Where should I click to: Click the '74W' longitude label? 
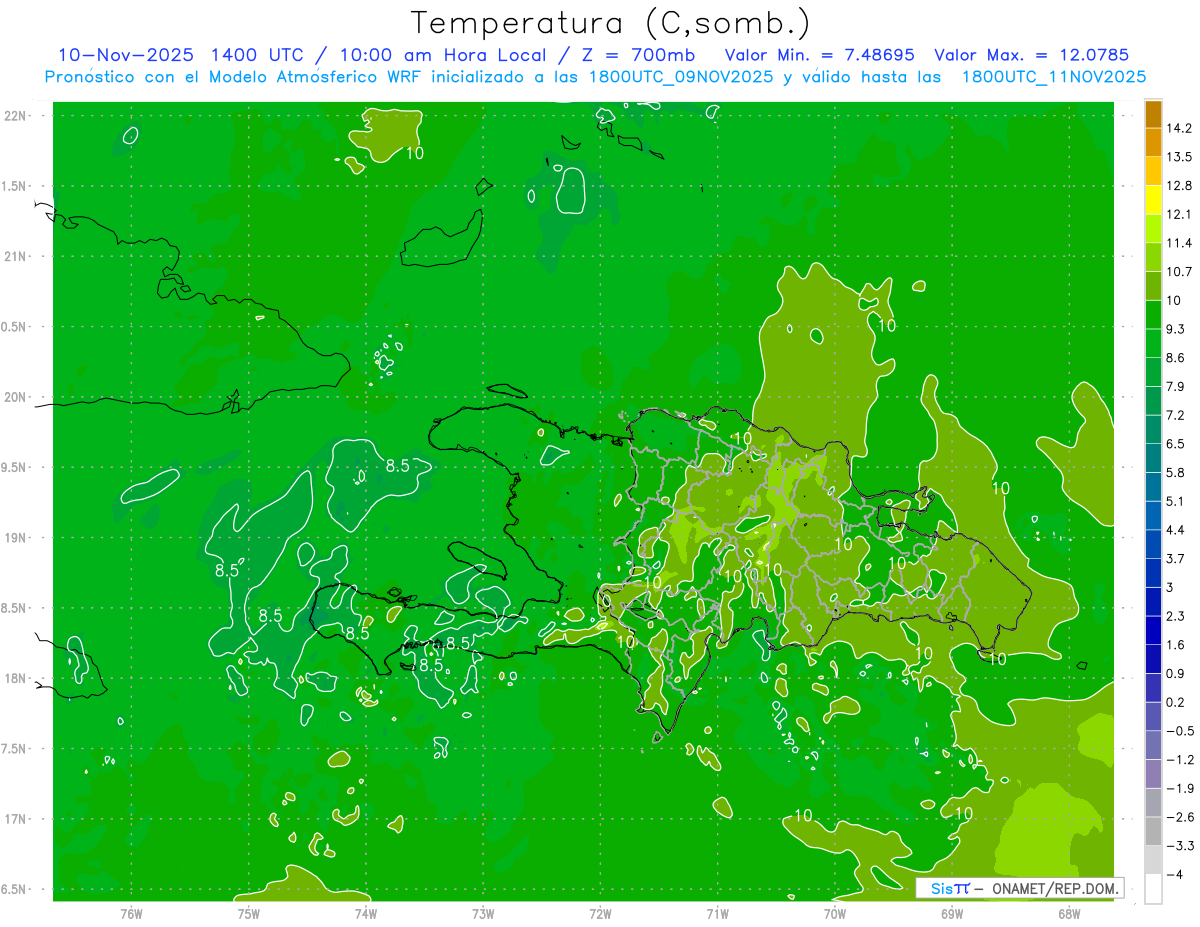(365, 914)
